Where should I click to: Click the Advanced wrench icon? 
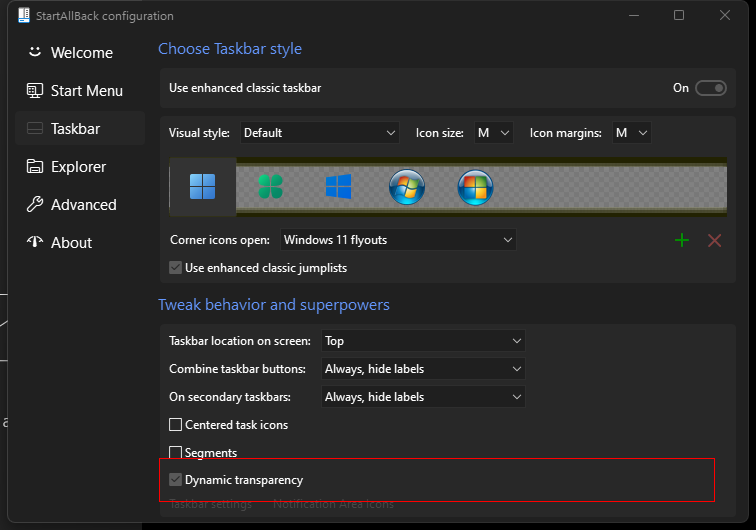click(35, 204)
